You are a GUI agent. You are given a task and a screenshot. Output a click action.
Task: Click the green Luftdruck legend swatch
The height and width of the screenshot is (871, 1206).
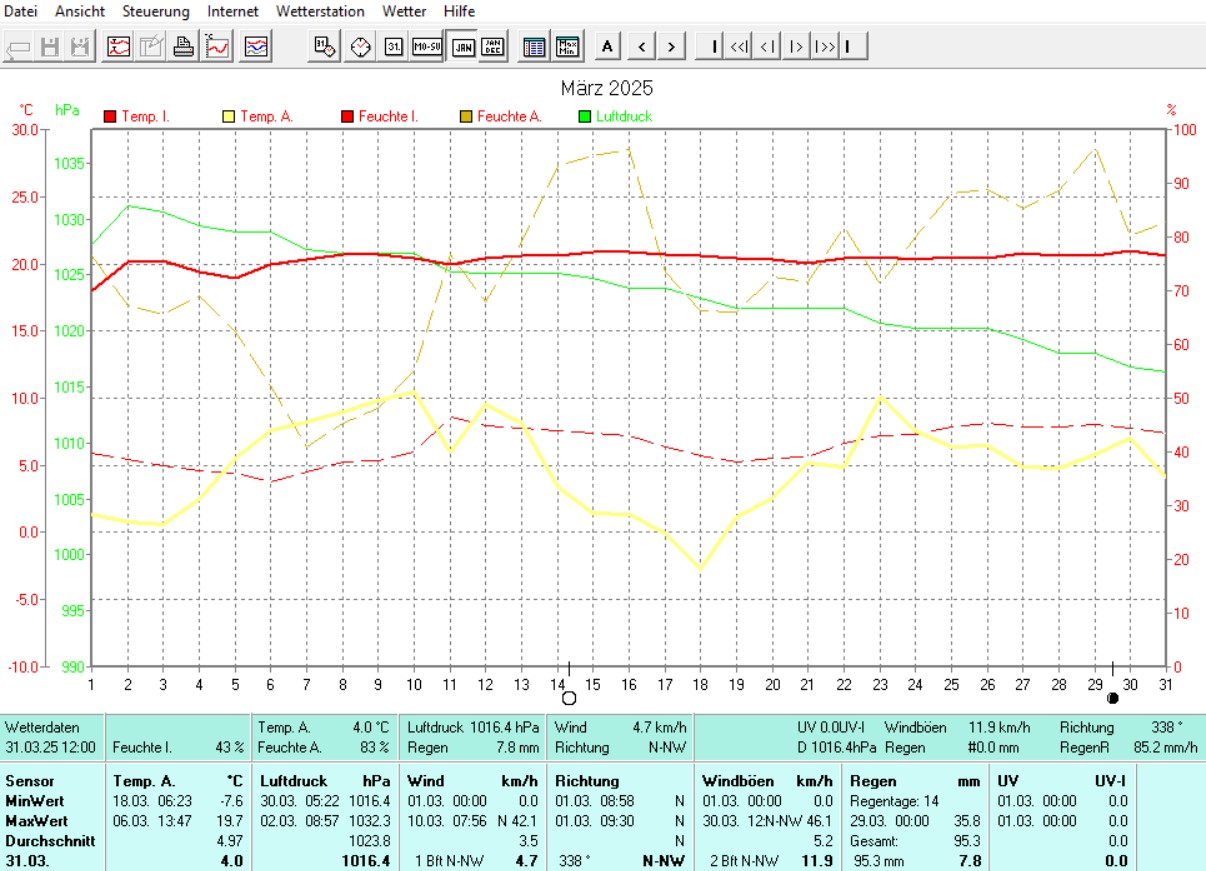tap(586, 117)
